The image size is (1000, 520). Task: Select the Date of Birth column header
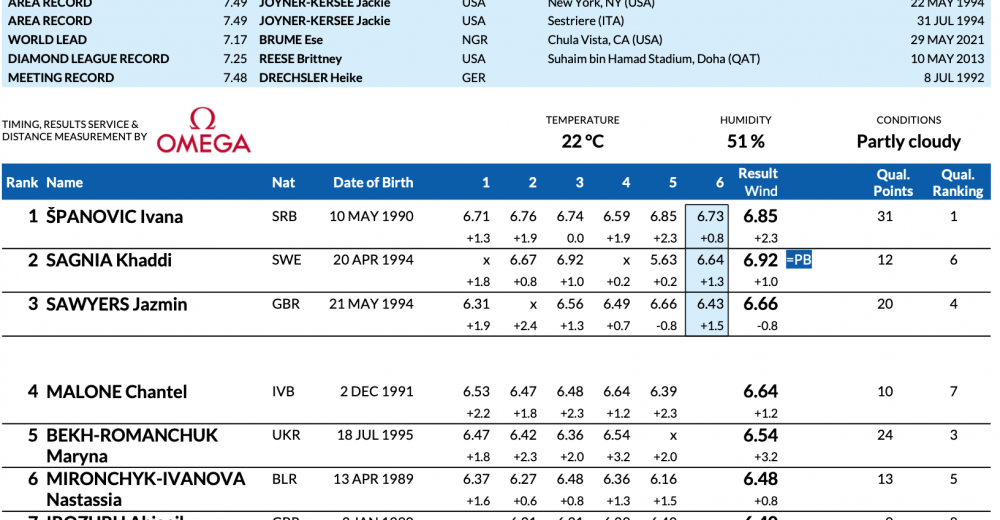point(372,183)
